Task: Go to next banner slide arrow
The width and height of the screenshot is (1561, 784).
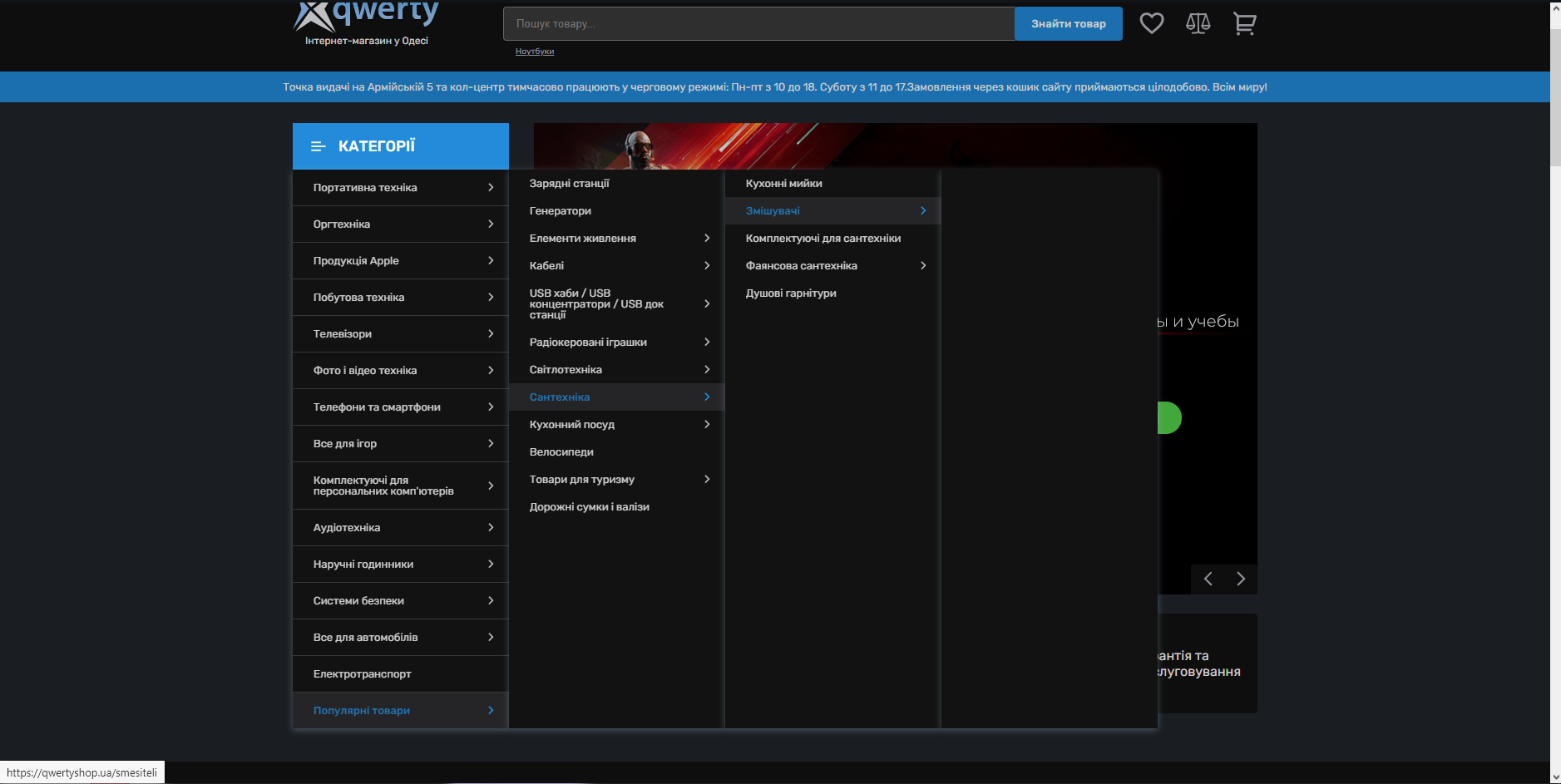Action: pos(1241,579)
